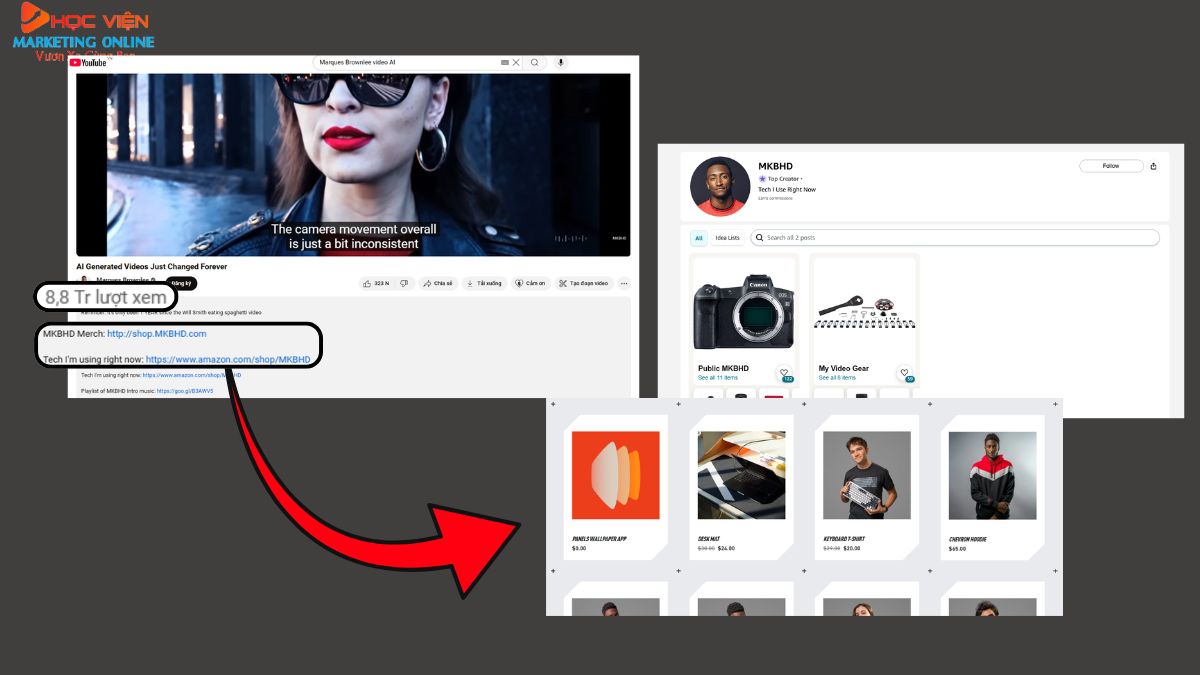Screen dimensions: 1200x675
Task: Click the Follow button on MKBHD's Amazon page
Action: [x=1111, y=166]
